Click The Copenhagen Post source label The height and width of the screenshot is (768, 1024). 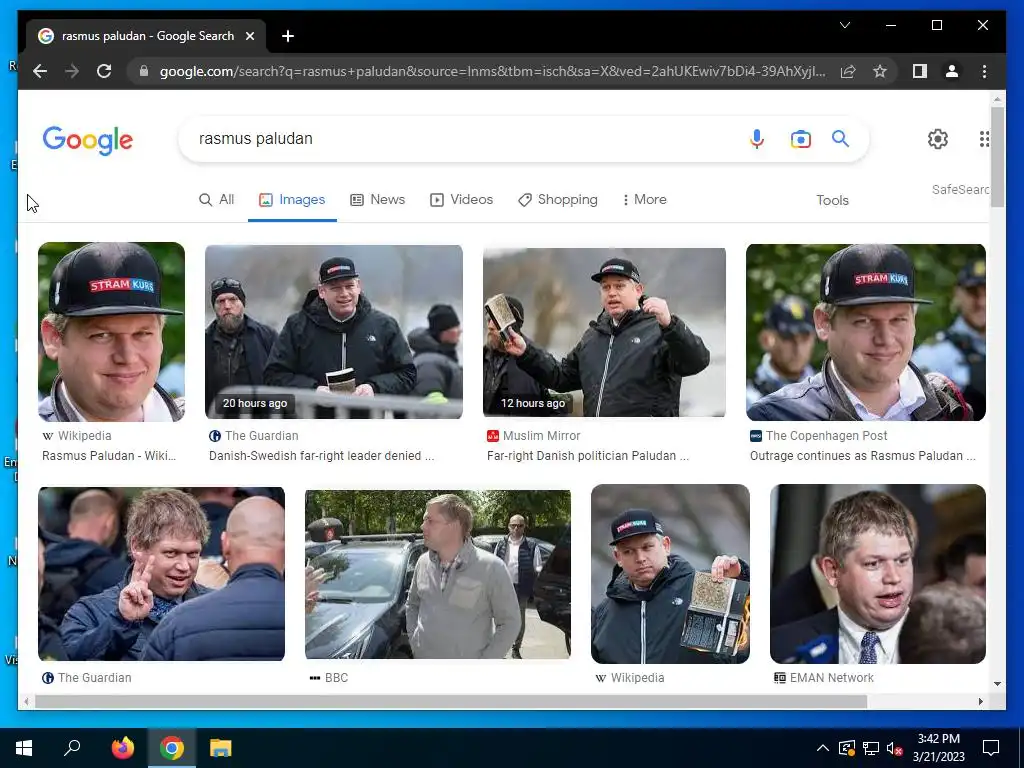(819, 436)
